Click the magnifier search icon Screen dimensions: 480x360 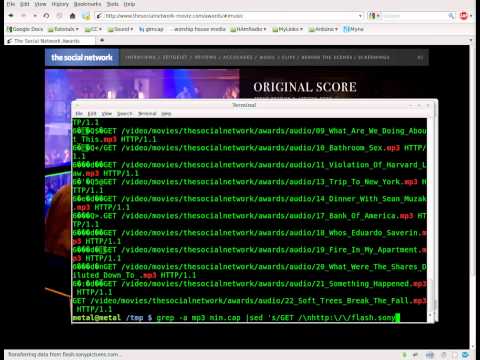(451, 16)
